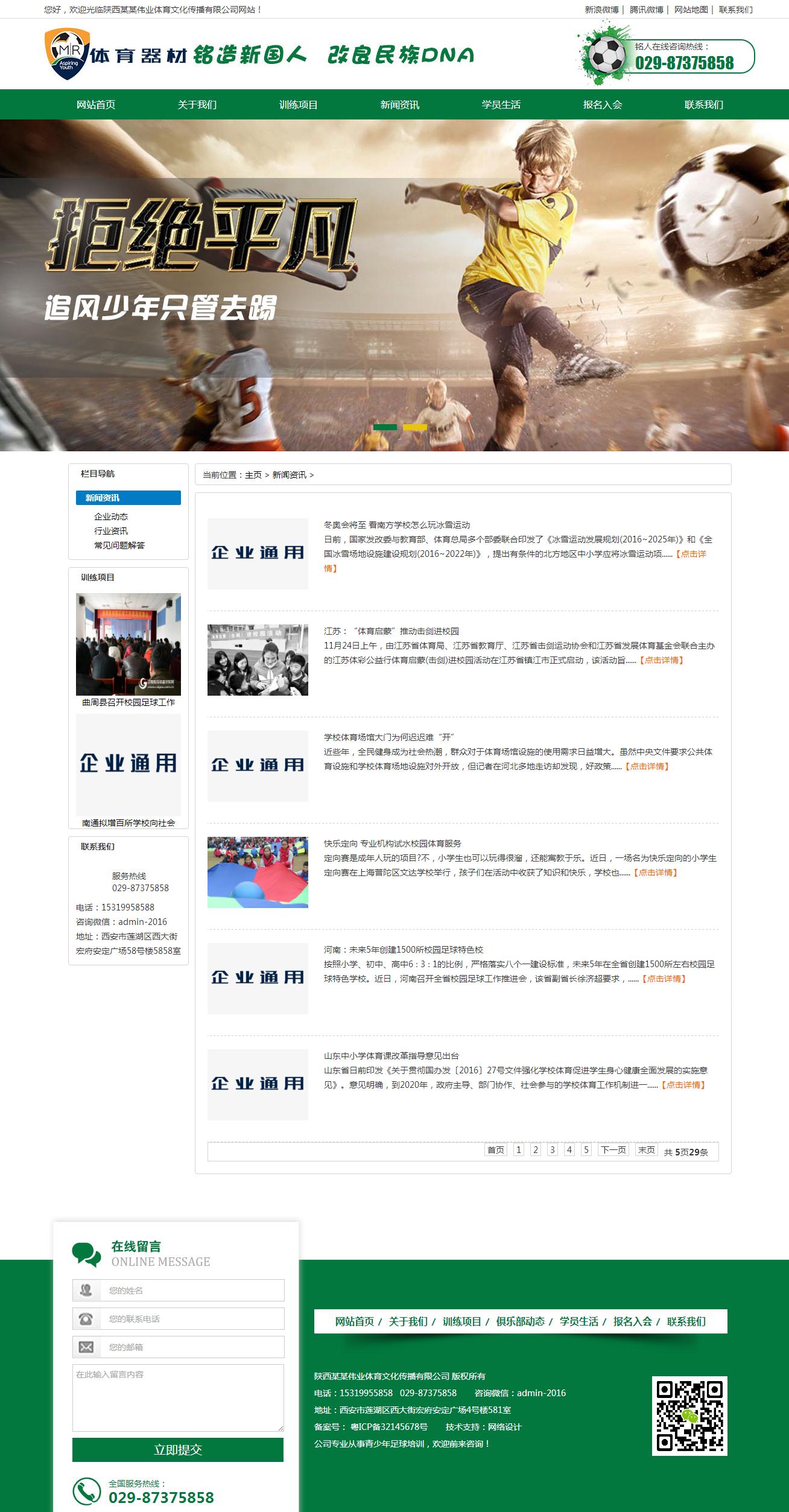Jump to page 3 in pagination

(x=552, y=1150)
